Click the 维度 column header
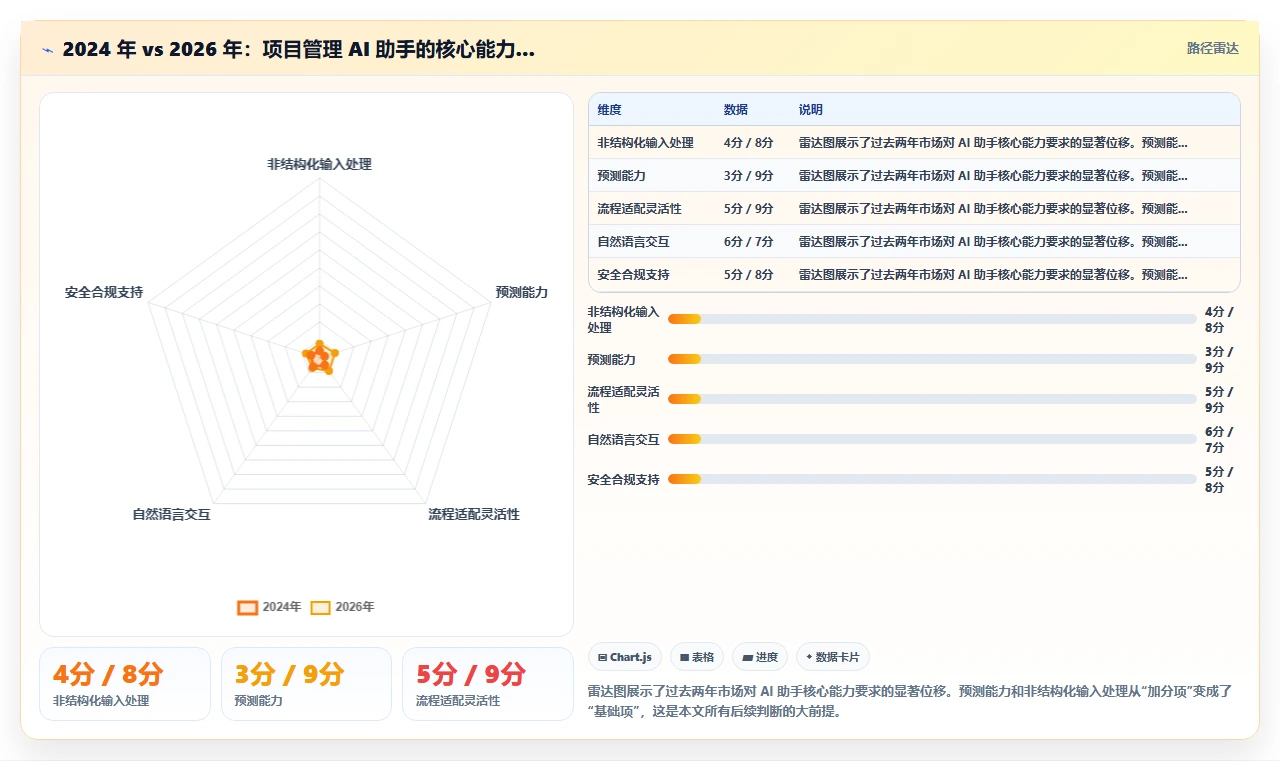 pos(610,110)
